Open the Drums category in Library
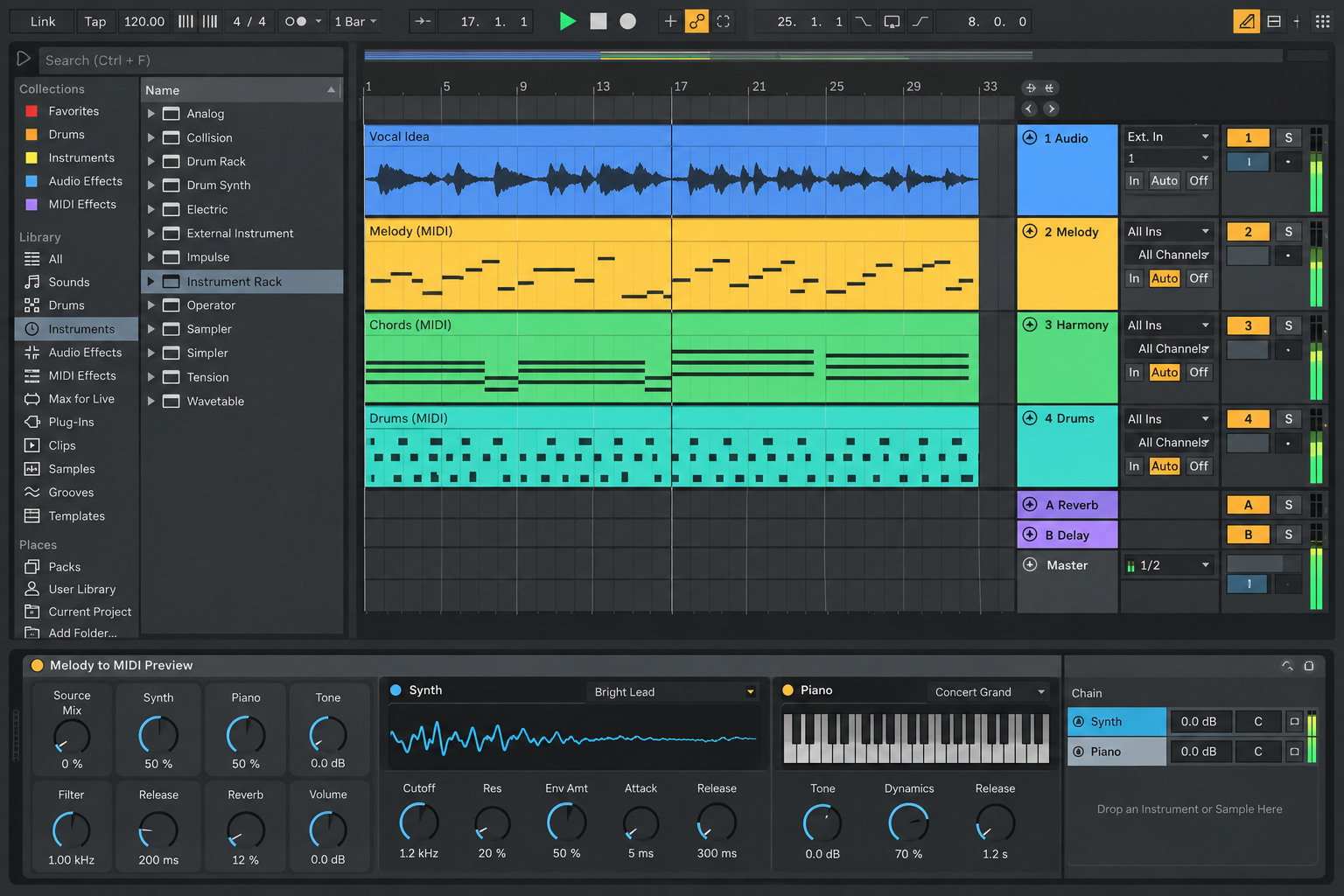Viewport: 1344px width, 896px height. (x=66, y=305)
